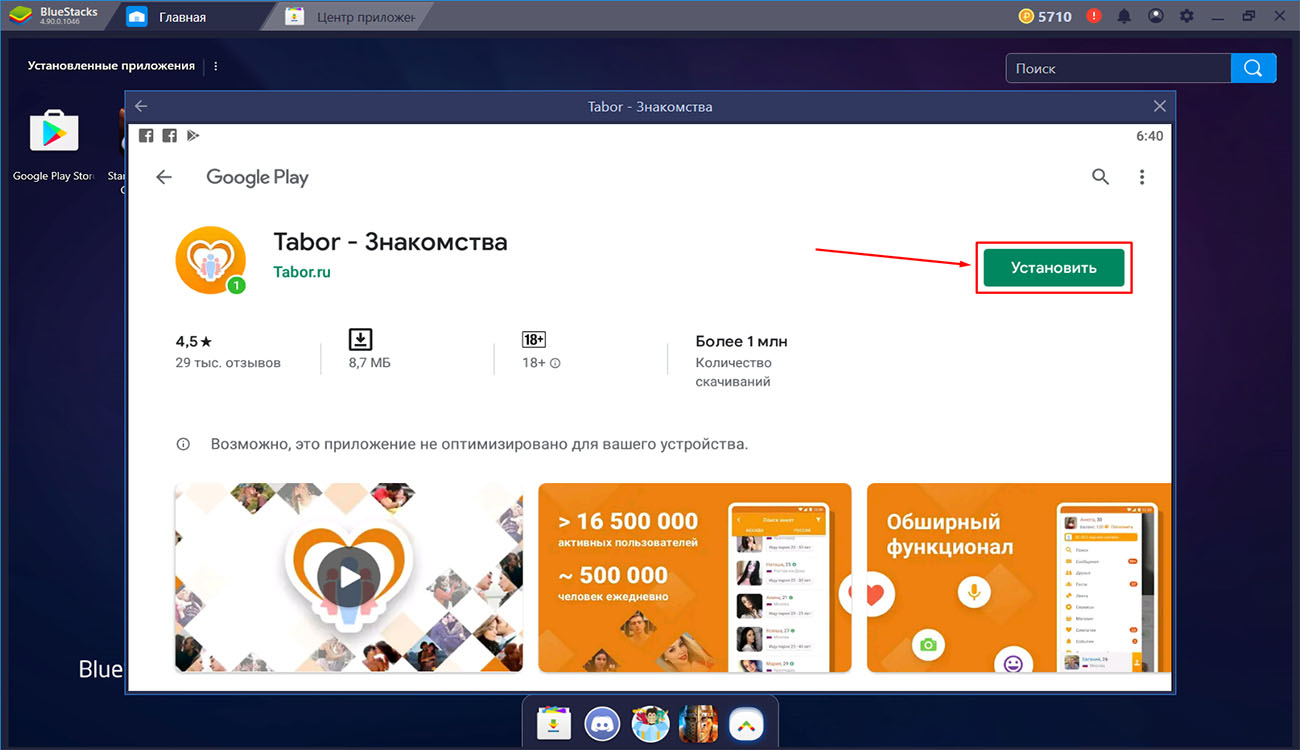
Task: Open menu next to Установленные приложения
Action: 216,66
